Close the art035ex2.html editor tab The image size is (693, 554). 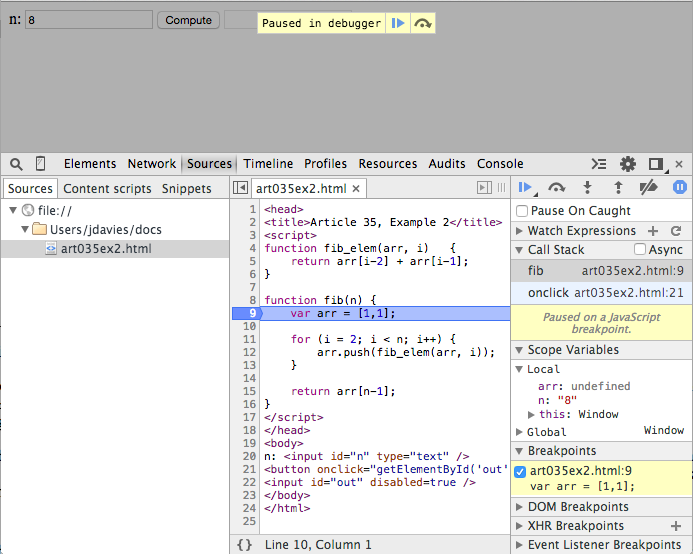356,189
